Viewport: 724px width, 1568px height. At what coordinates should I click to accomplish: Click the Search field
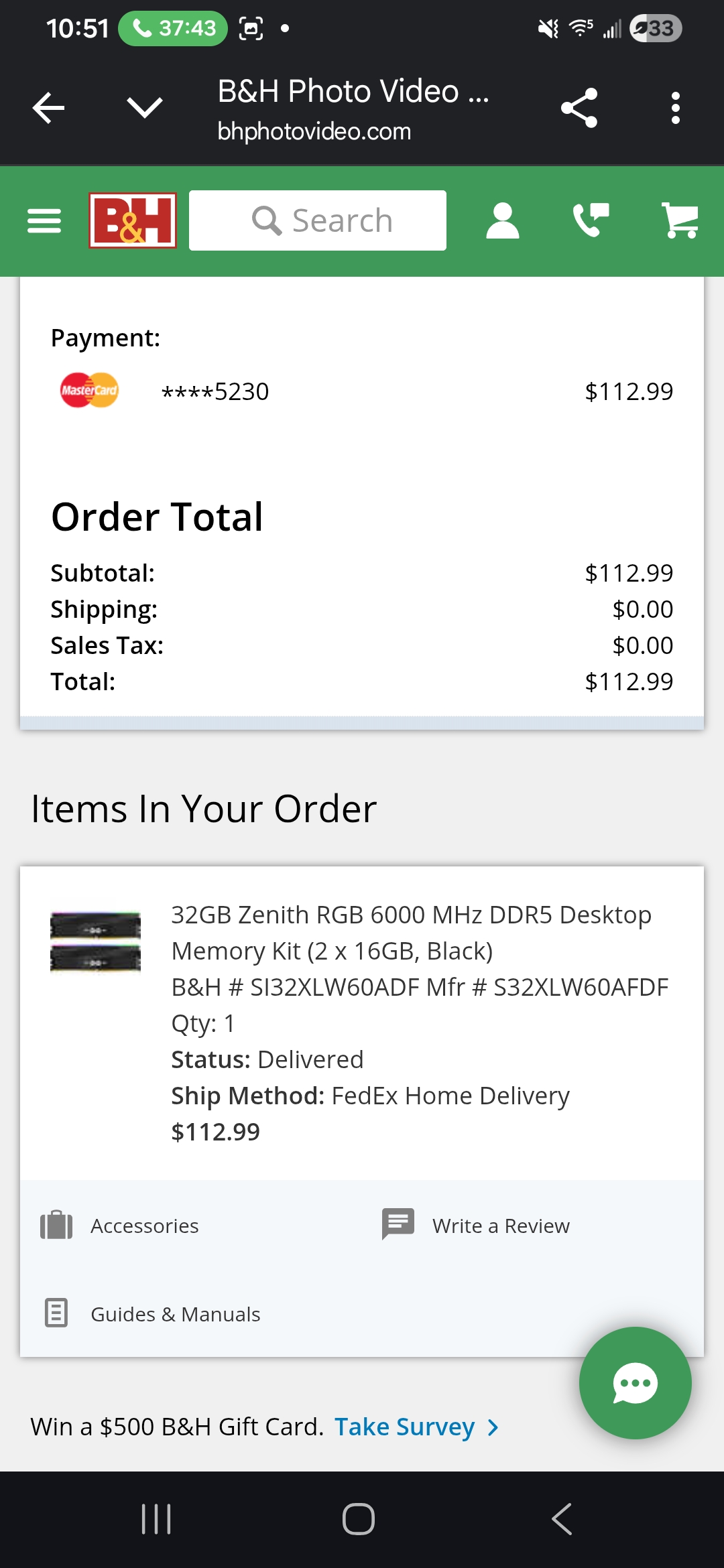(318, 220)
